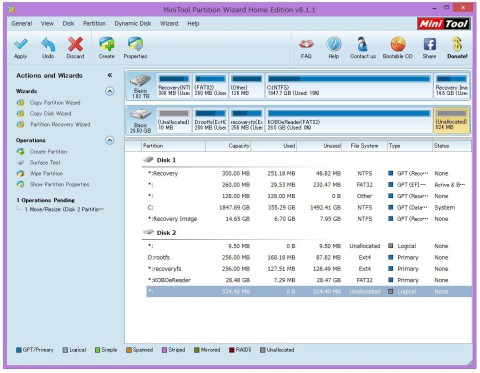Choose the Surface Test operation
This screenshot has height=373, width=480.
45,163
